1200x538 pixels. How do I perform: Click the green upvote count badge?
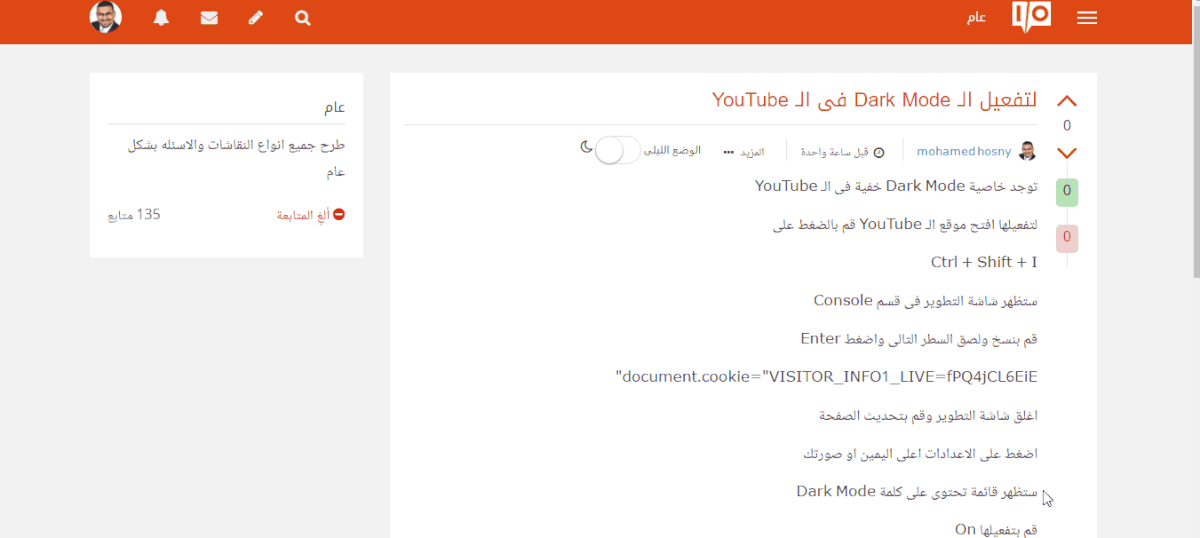pyautogui.click(x=1067, y=191)
